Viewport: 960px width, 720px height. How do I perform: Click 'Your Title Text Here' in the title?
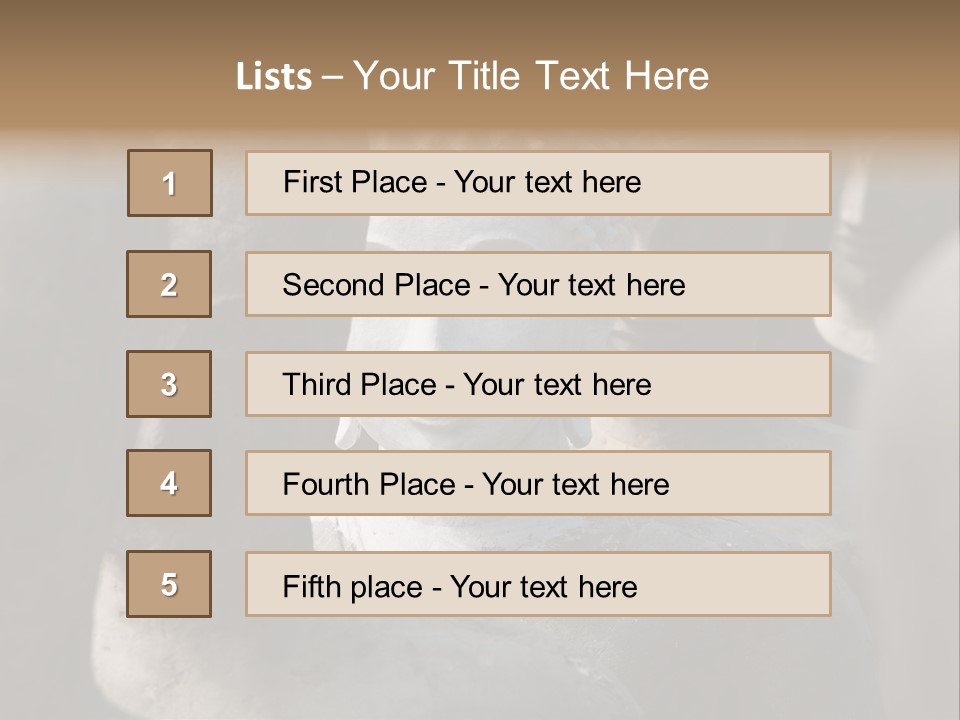click(531, 76)
